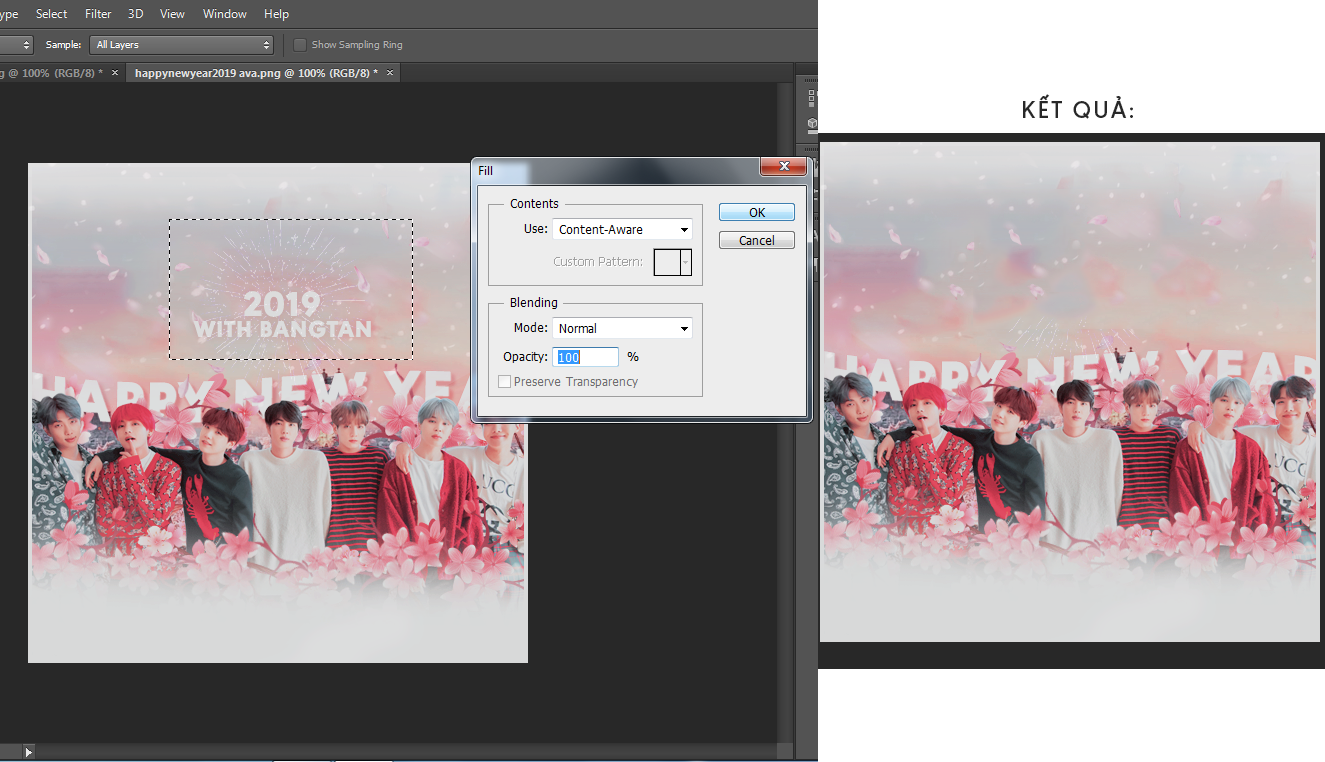Click the 'KẾT QUẢ:' heading
The image size is (1325, 762).
click(1079, 110)
